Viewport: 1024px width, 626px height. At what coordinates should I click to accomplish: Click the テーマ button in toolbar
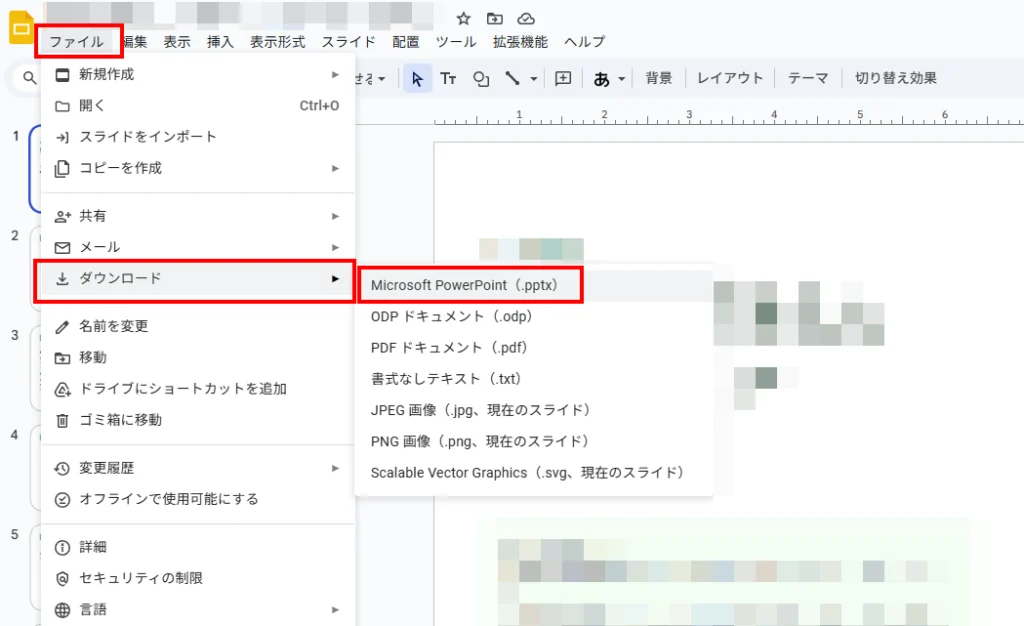808,78
